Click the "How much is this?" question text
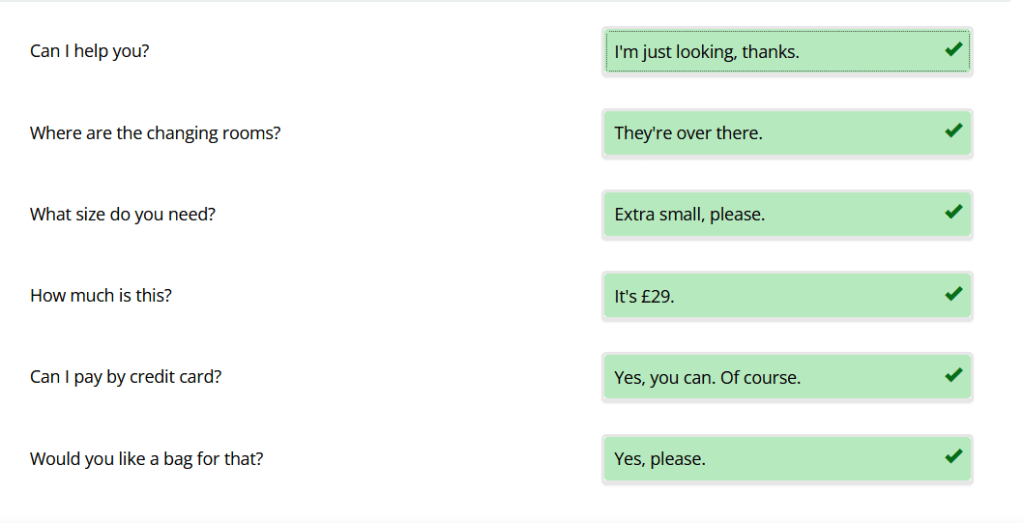Image resolution: width=1023 pixels, height=523 pixels. 100,296
